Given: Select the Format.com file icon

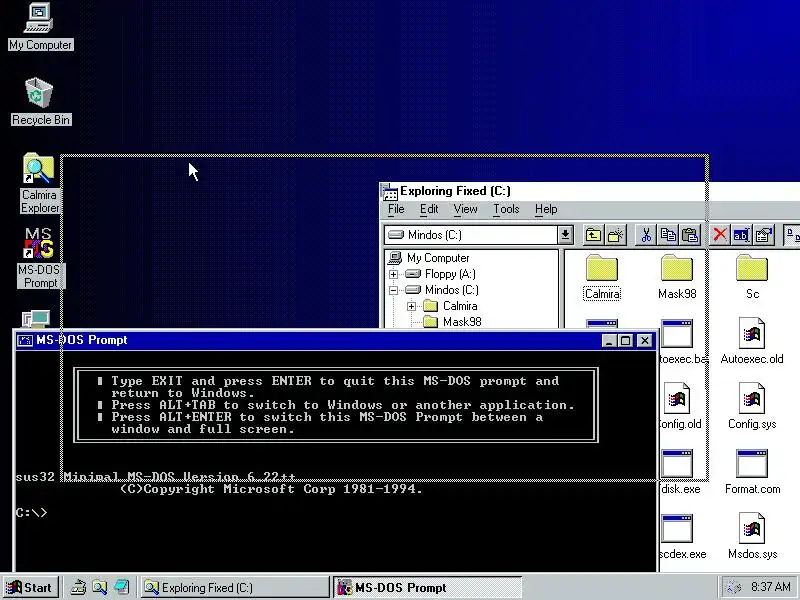Looking at the screenshot, I should pos(752,471).
